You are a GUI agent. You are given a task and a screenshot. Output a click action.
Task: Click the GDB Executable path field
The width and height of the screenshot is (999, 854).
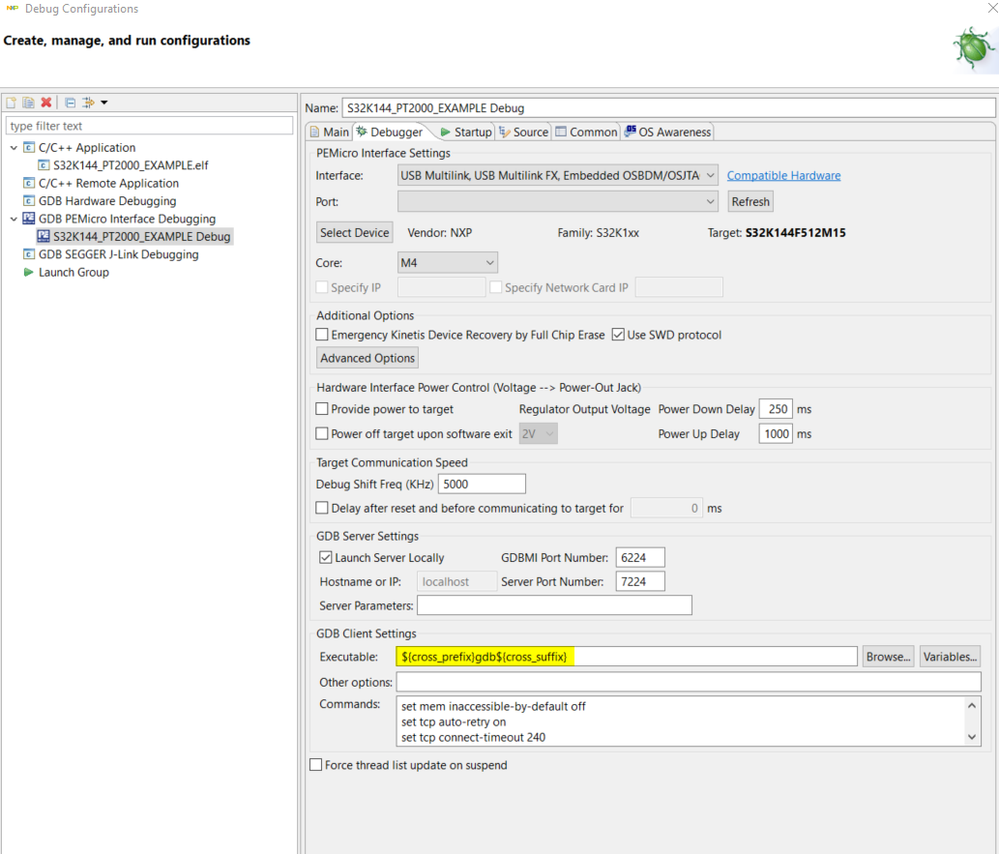626,656
